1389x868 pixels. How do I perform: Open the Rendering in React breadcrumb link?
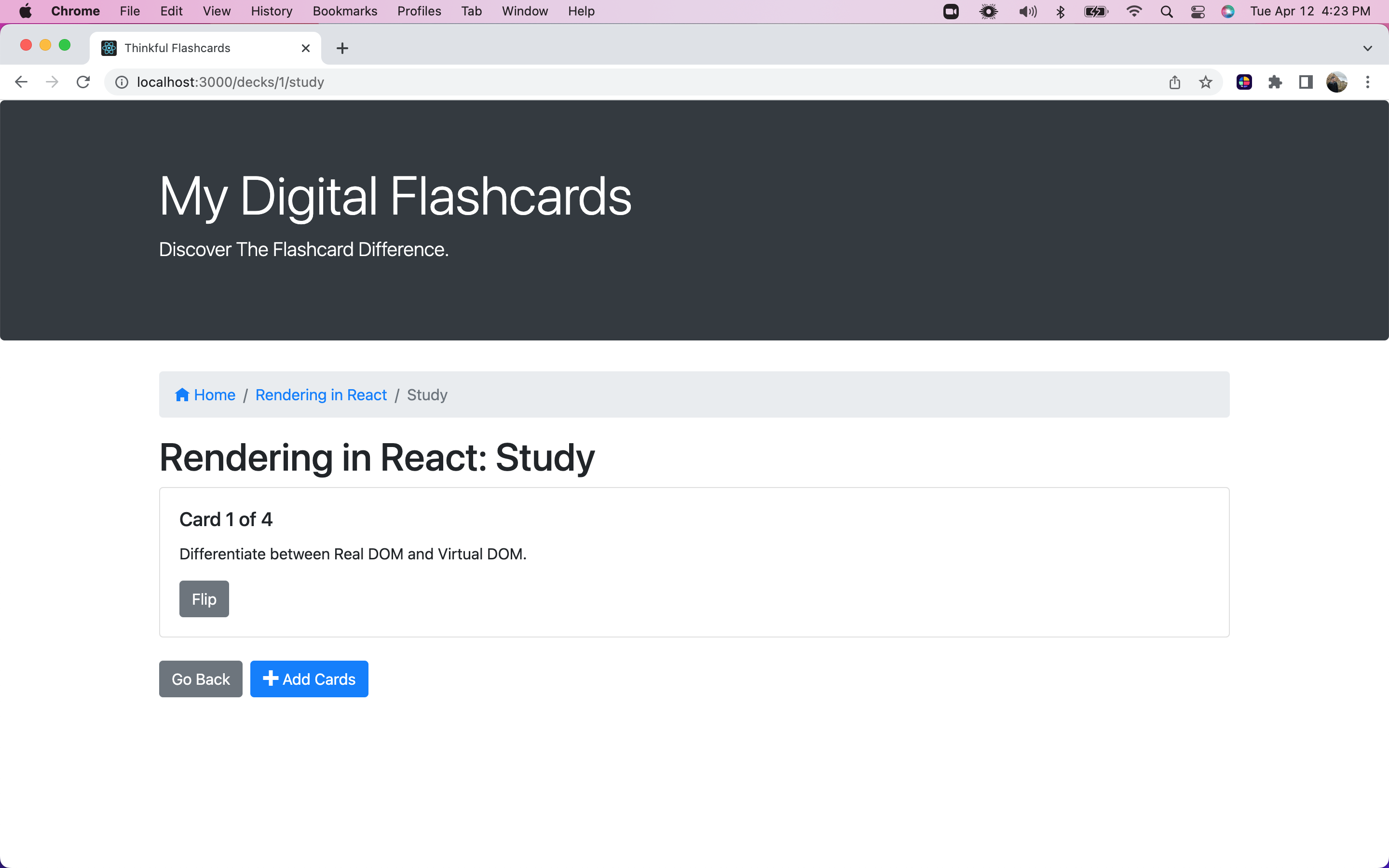[321, 395]
